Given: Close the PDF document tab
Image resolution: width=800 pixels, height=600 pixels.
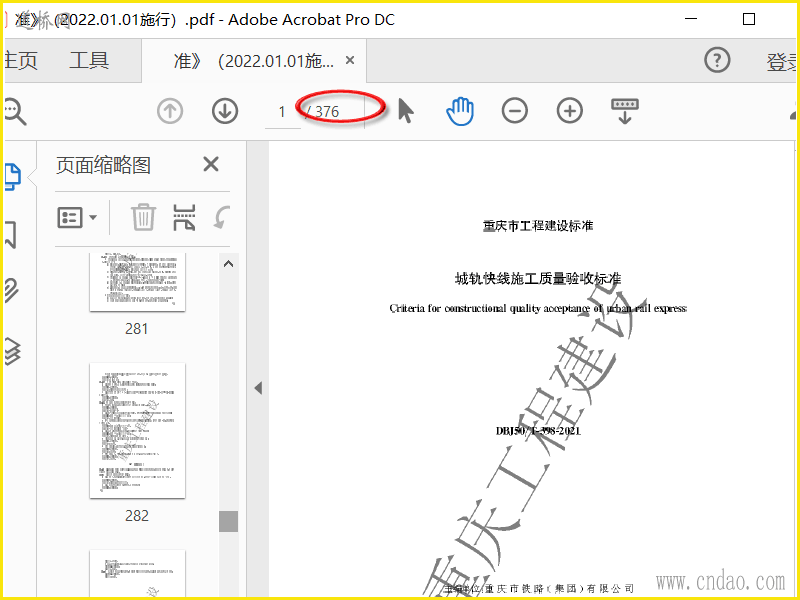Looking at the screenshot, I should tap(350, 61).
